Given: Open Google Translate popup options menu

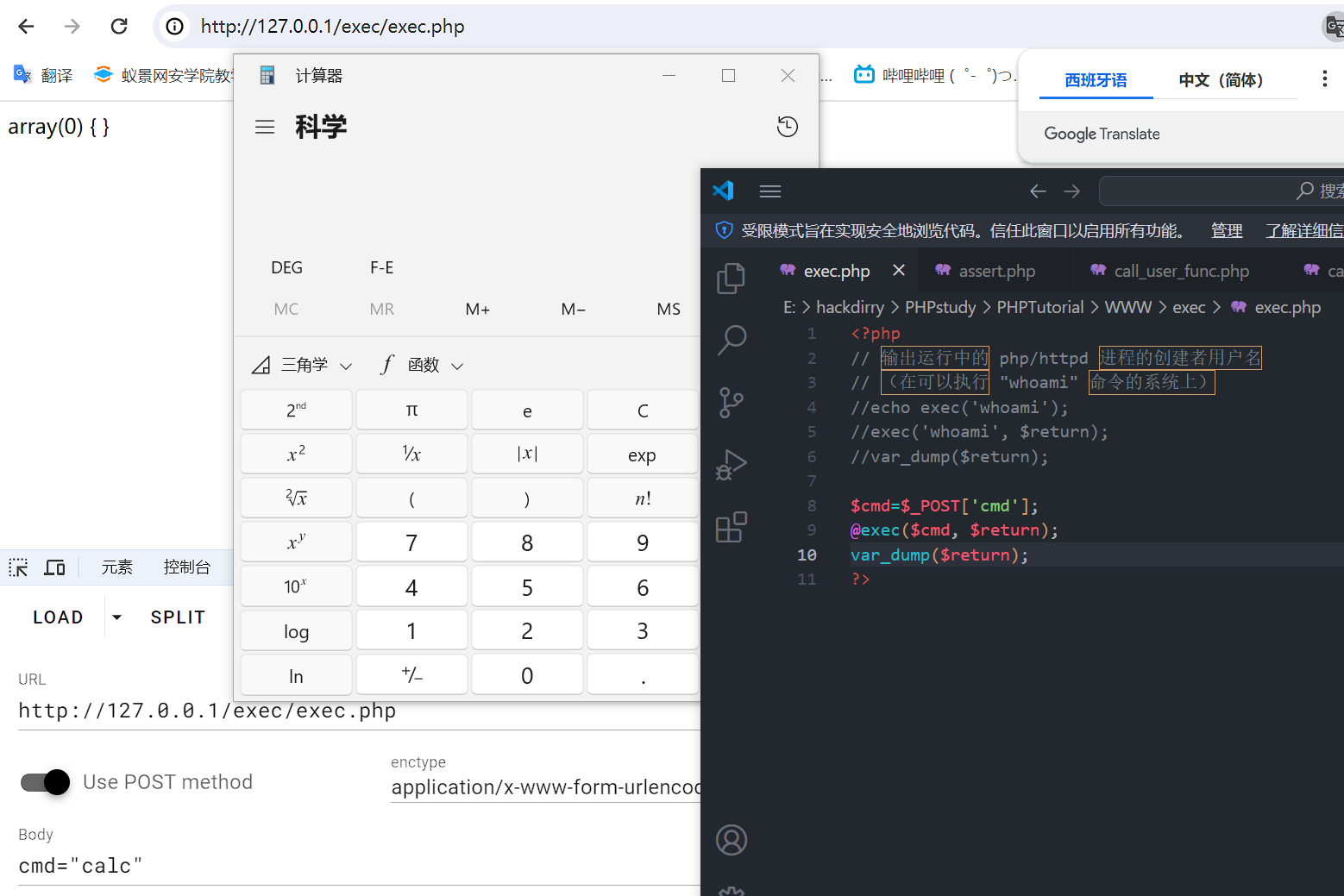Looking at the screenshot, I should click(1324, 79).
